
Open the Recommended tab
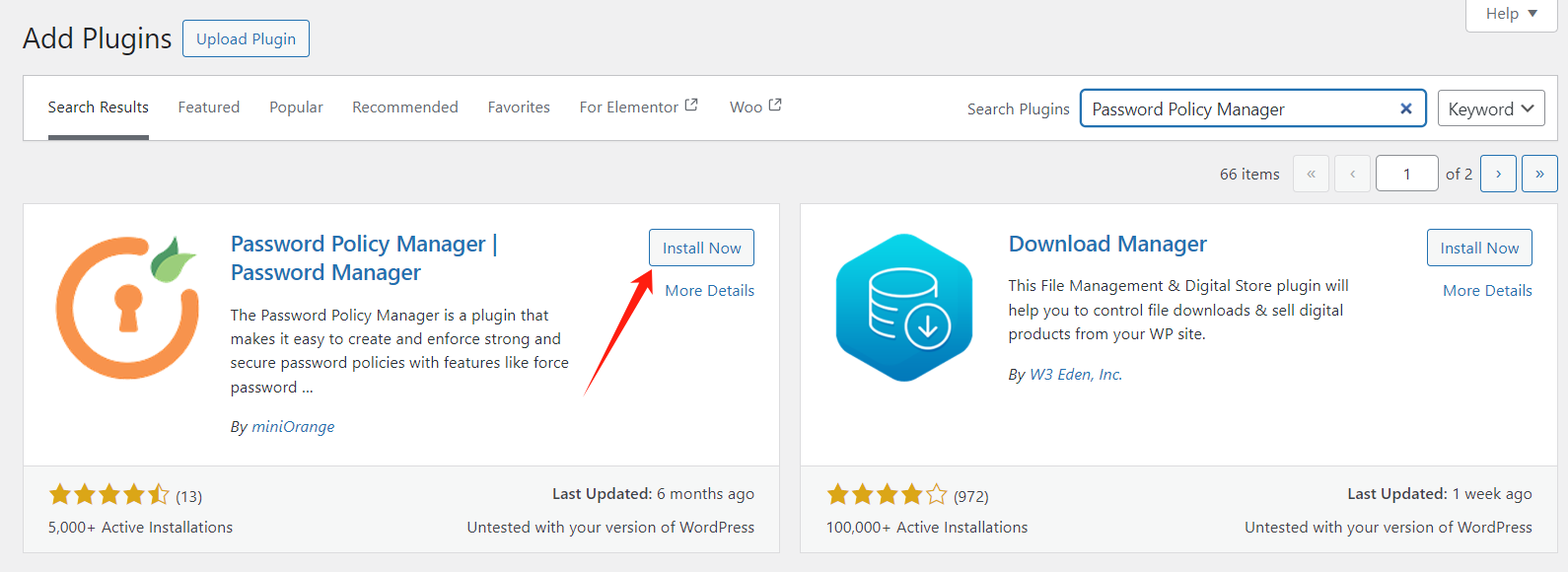[x=405, y=107]
